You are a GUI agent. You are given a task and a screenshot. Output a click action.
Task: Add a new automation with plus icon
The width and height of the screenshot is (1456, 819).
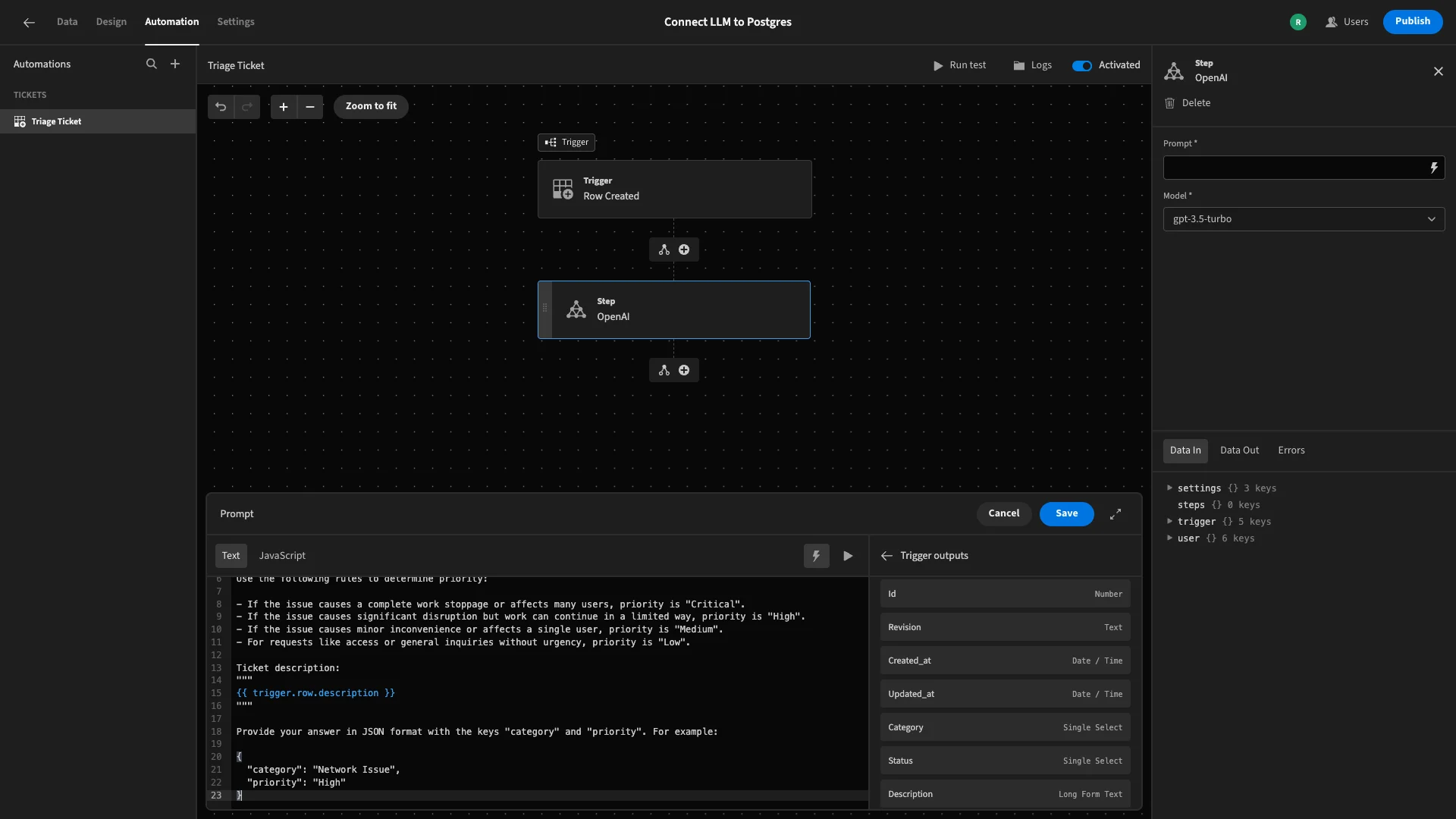coord(175,64)
